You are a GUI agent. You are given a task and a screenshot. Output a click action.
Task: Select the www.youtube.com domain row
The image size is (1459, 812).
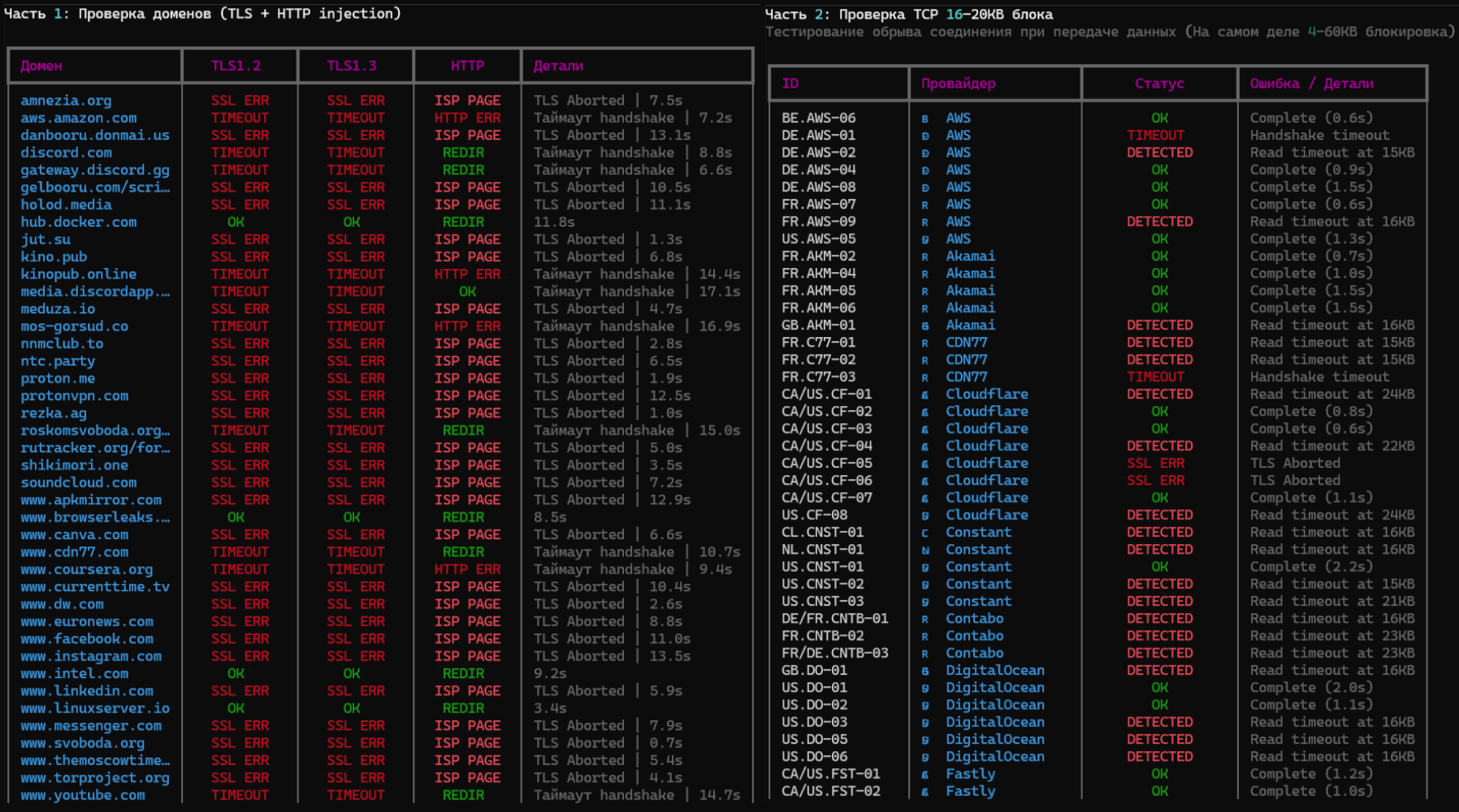click(x=83, y=796)
